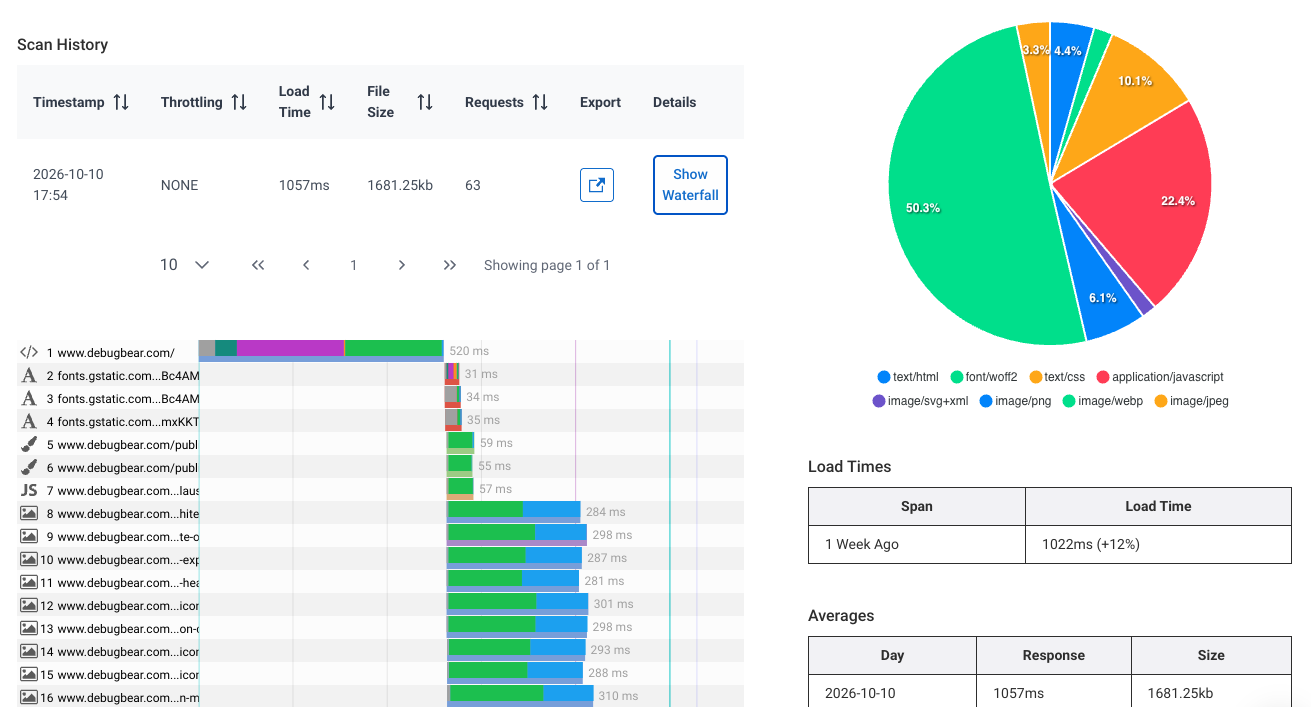Image resolution: width=1311 pixels, height=707 pixels.
Task: Select the stylesheet brush icon on request 6
Action: pos(29,467)
